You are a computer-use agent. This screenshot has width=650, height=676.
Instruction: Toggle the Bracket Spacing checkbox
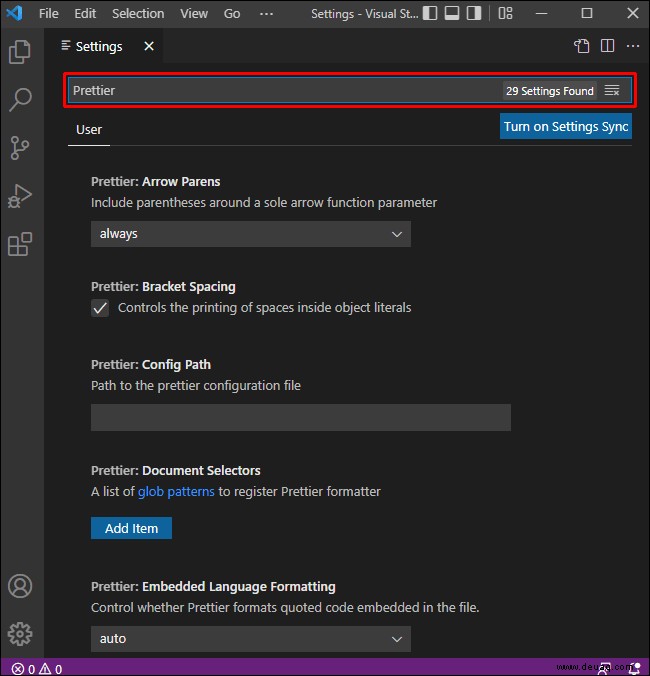[x=100, y=308]
